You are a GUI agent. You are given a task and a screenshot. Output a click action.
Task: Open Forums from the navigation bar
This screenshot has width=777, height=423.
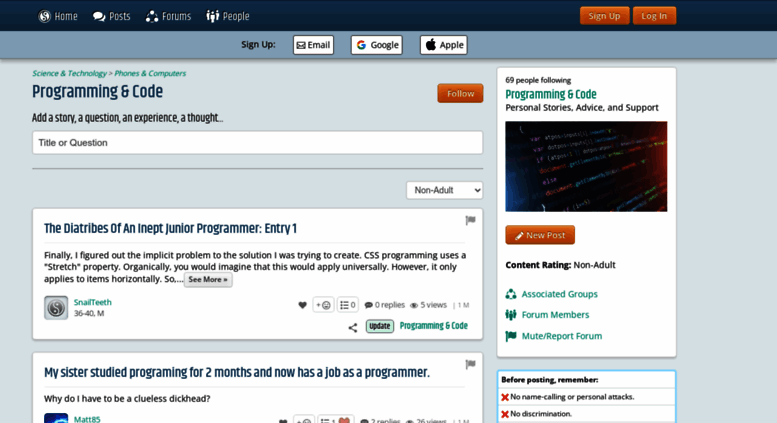(168, 16)
